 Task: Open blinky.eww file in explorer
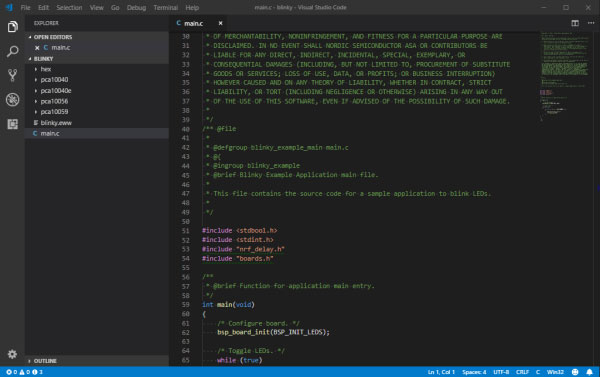point(97,123)
